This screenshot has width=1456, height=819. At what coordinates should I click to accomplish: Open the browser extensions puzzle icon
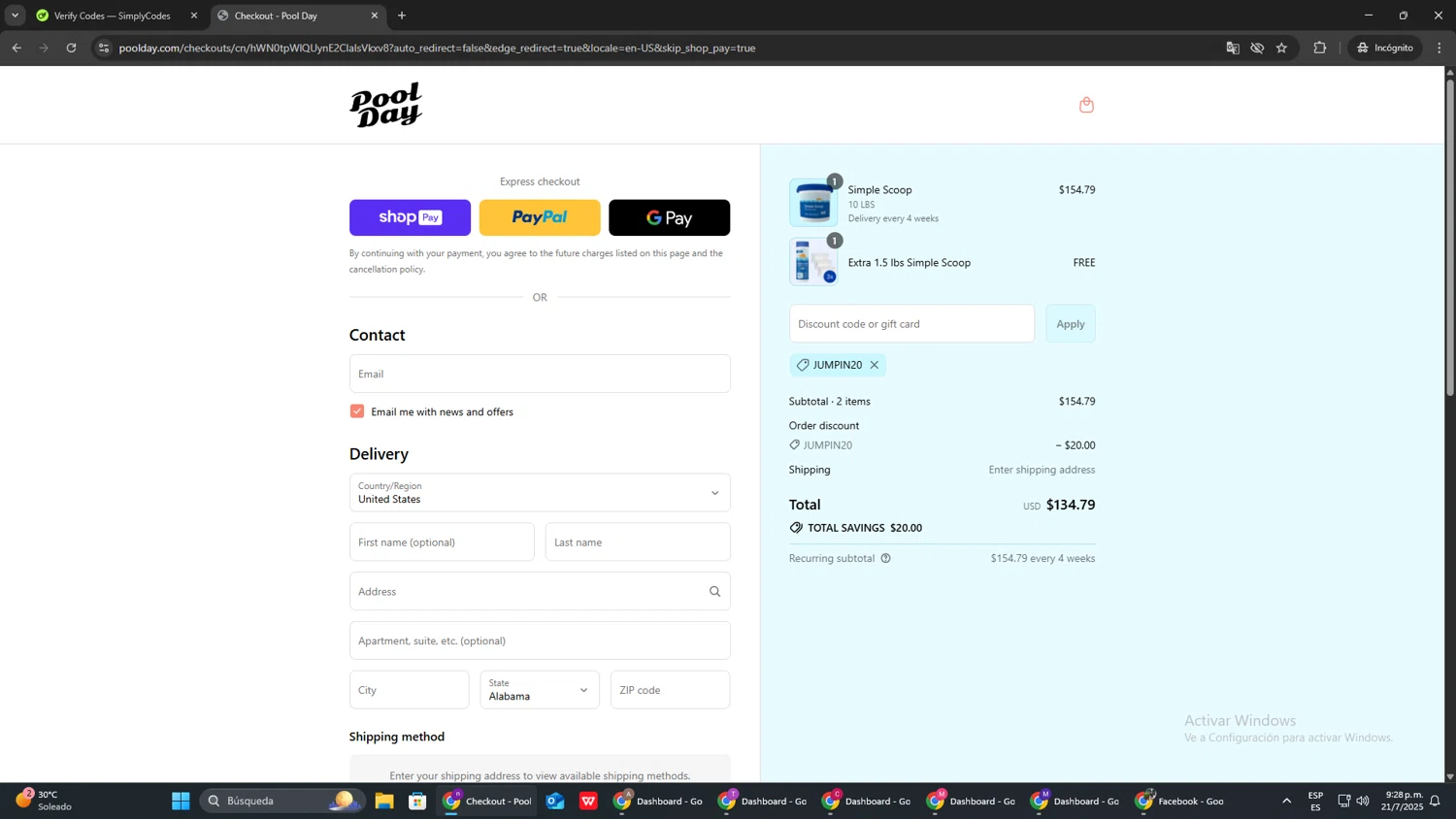[1319, 48]
